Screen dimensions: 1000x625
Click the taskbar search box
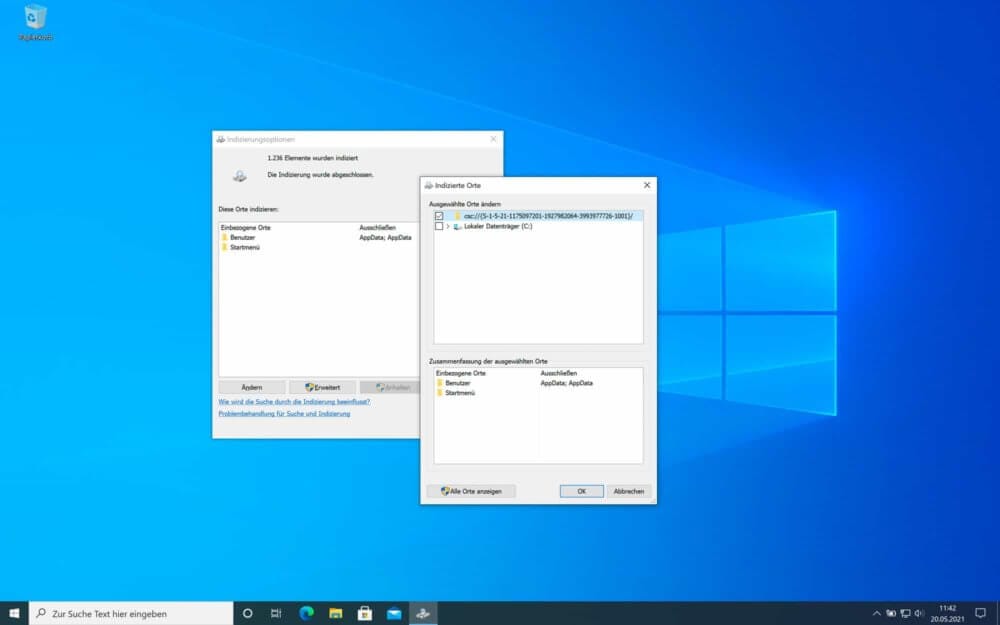click(131, 614)
